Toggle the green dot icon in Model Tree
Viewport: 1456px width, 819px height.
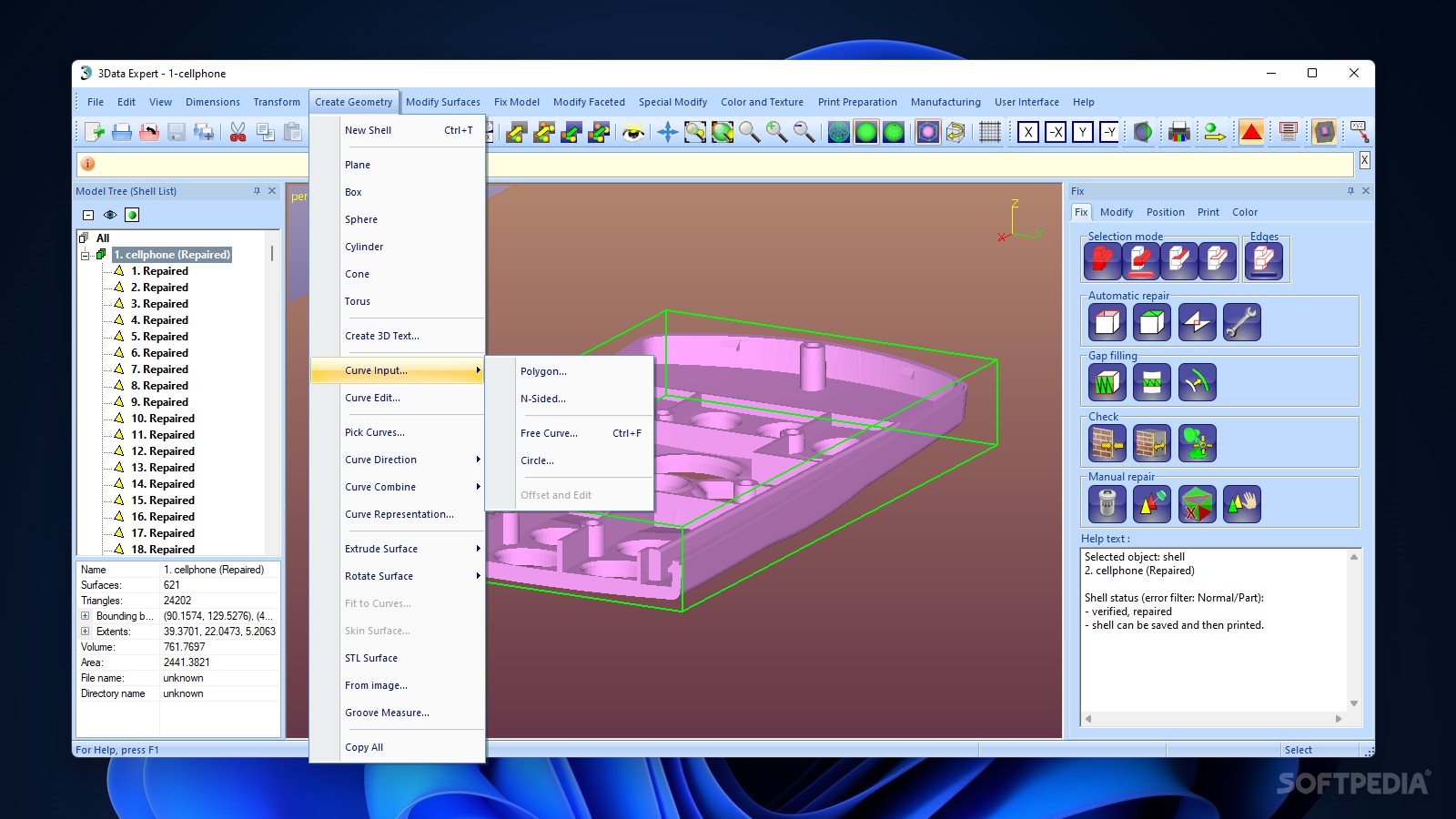[132, 215]
